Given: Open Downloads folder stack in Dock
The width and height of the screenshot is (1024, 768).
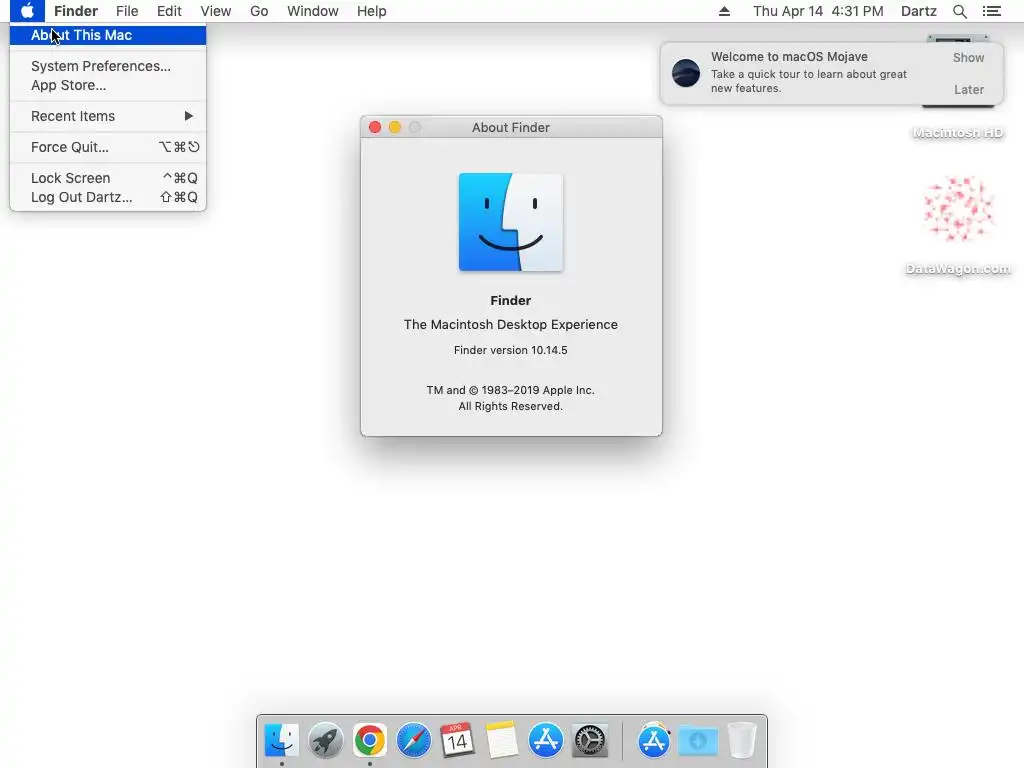Looking at the screenshot, I should click(697, 741).
